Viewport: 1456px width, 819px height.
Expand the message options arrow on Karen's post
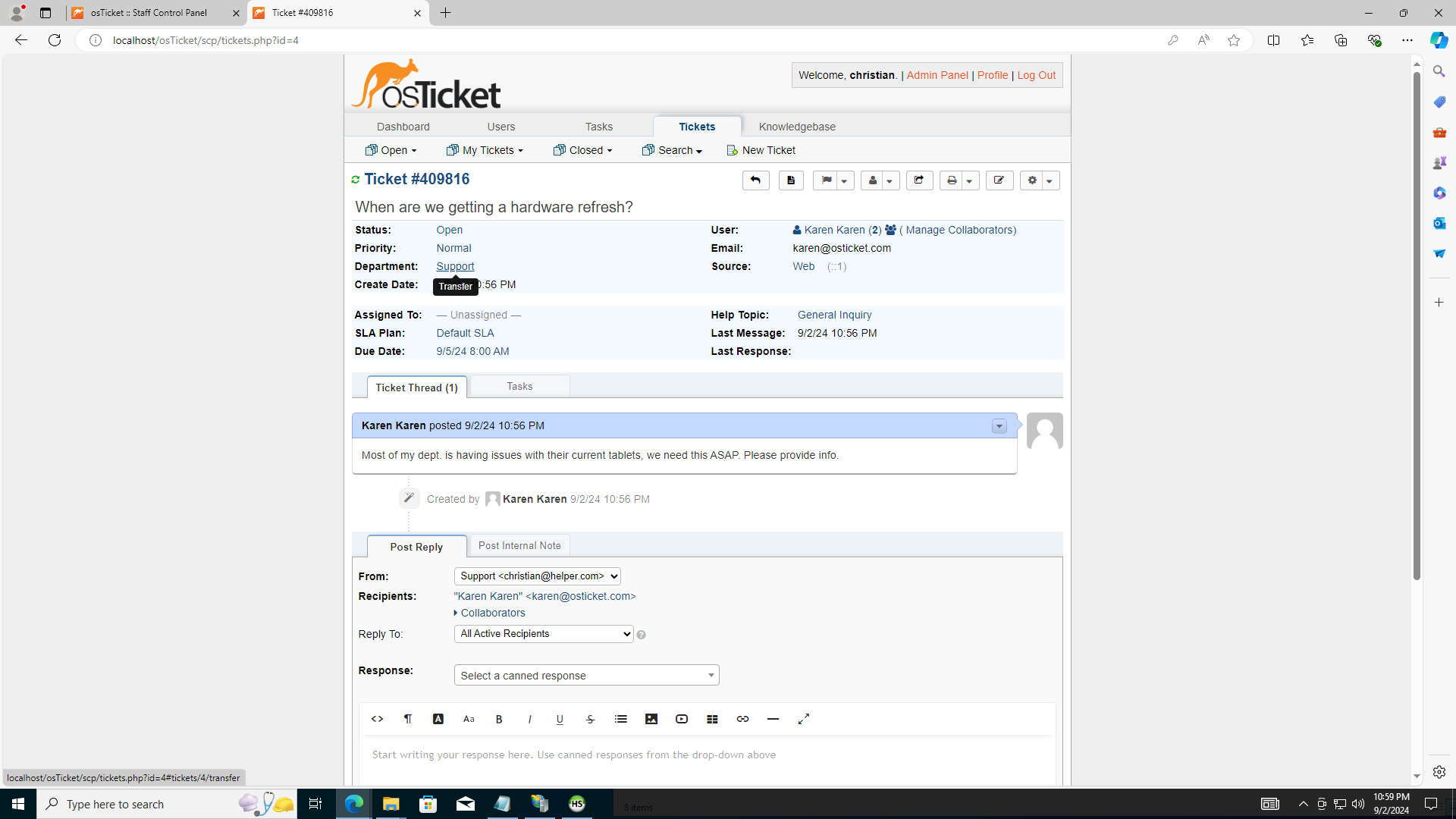pos(999,426)
